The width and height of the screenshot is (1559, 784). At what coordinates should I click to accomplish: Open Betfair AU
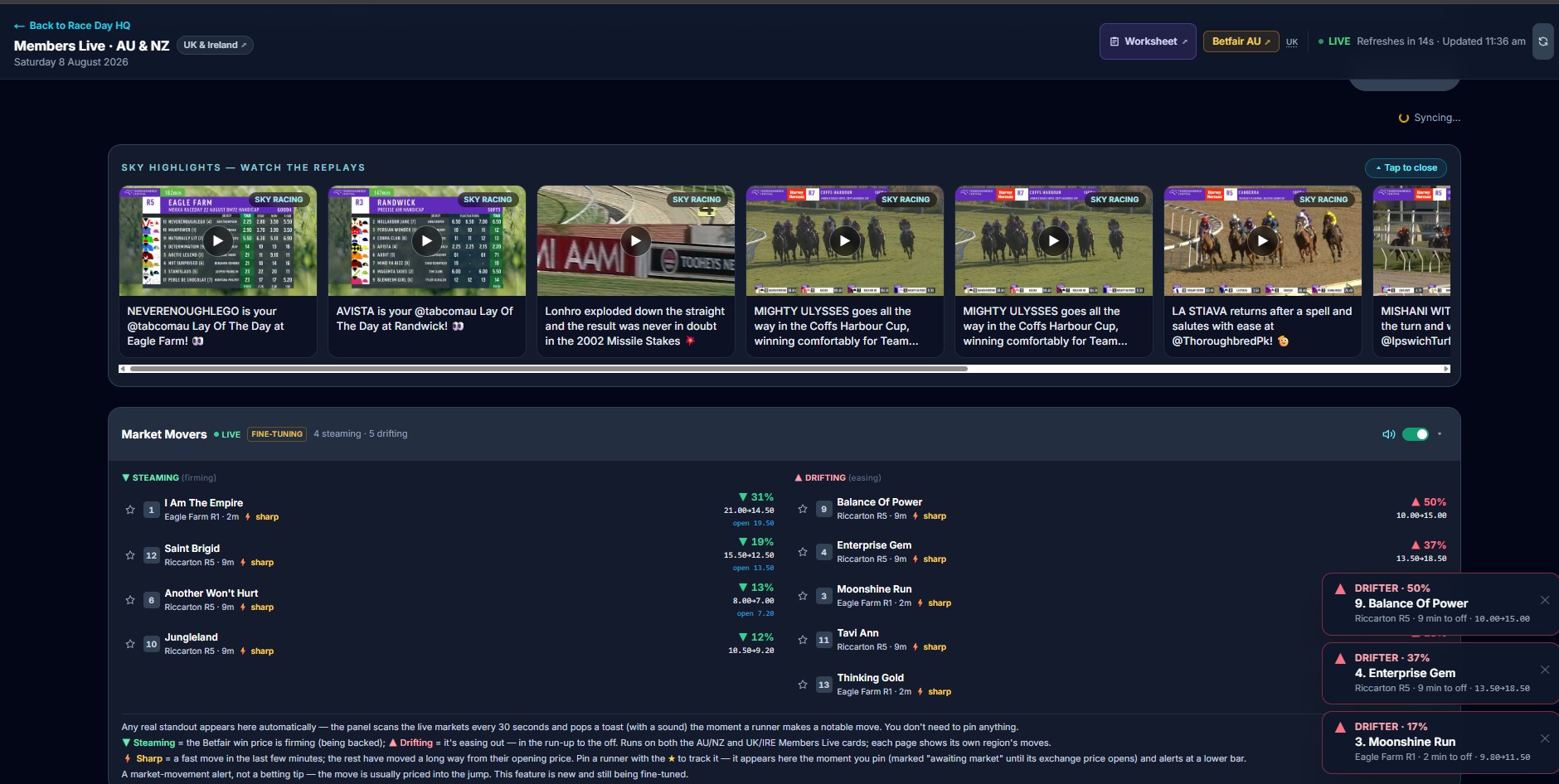pos(1241,41)
